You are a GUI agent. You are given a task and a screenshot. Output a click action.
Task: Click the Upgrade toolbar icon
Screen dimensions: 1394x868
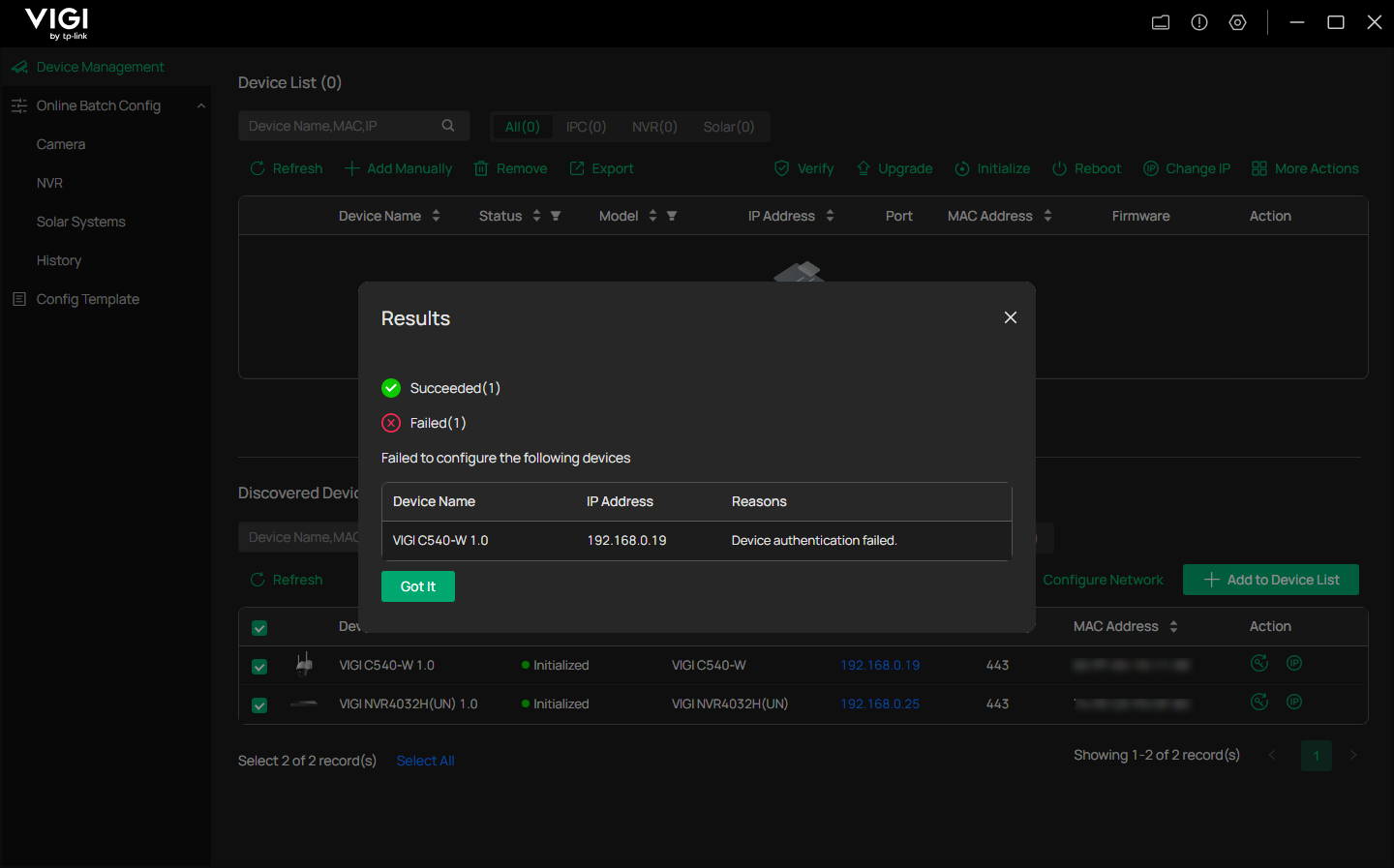tap(864, 168)
